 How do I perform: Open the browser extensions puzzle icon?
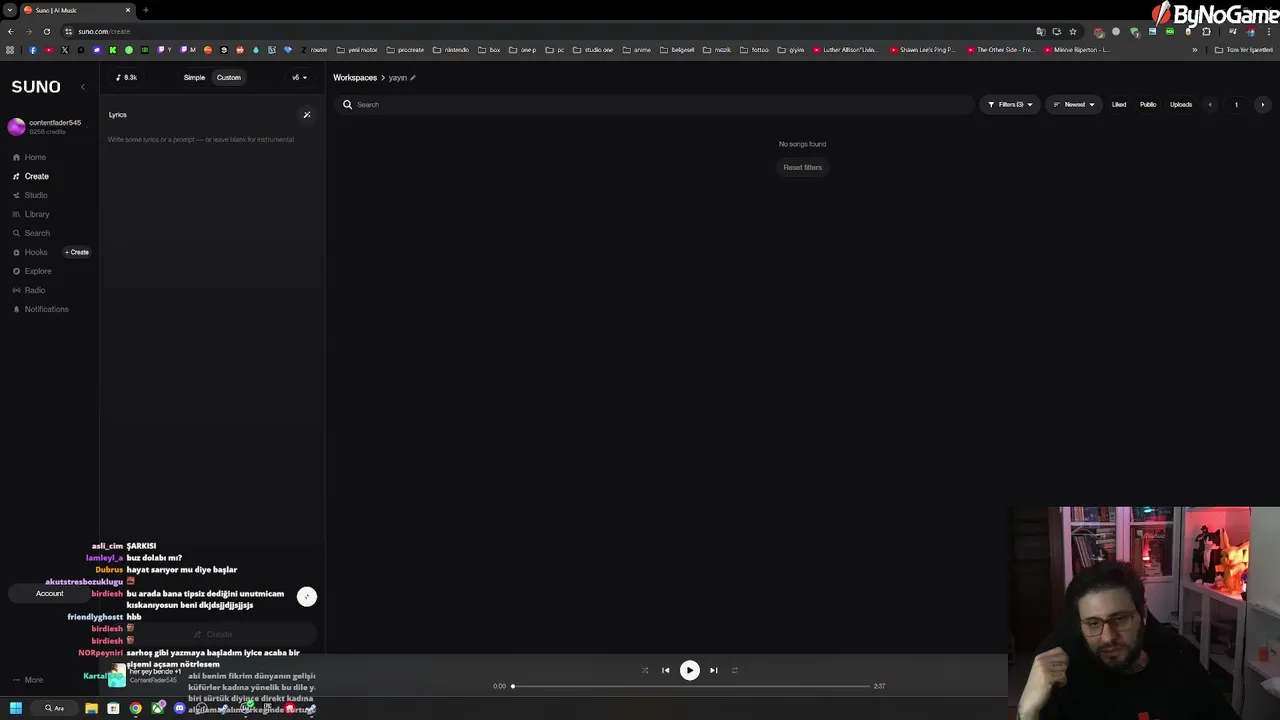coord(1206,31)
